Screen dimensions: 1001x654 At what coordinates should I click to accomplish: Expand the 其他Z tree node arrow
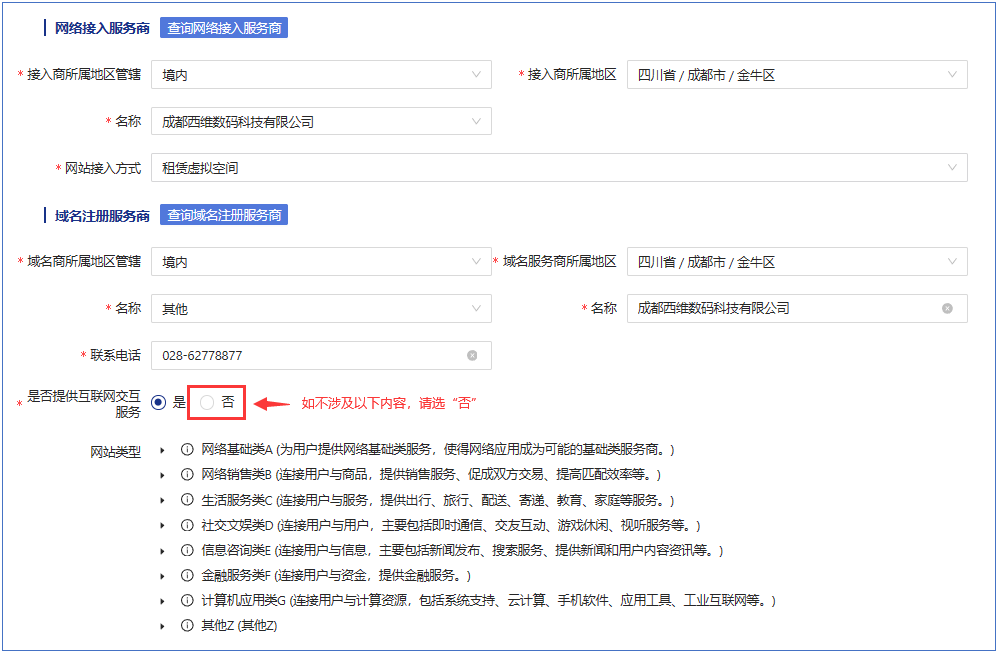[x=162, y=626]
